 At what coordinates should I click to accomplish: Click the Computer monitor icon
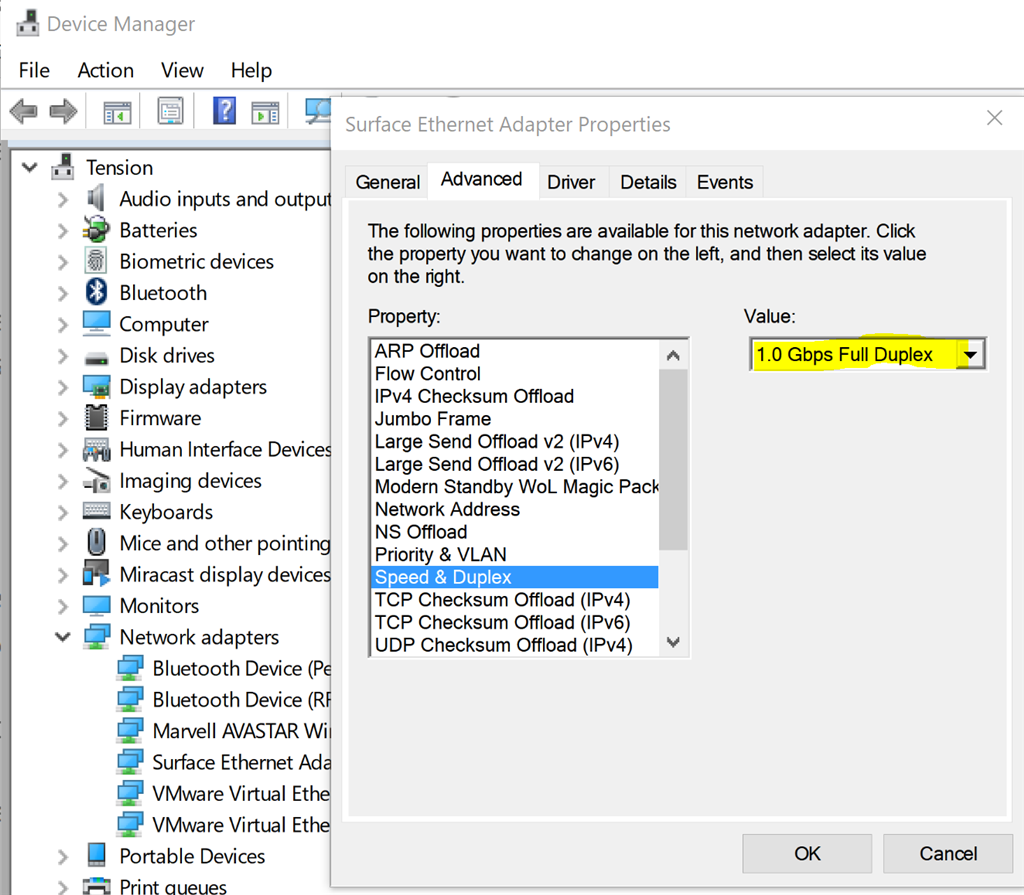(x=96, y=323)
